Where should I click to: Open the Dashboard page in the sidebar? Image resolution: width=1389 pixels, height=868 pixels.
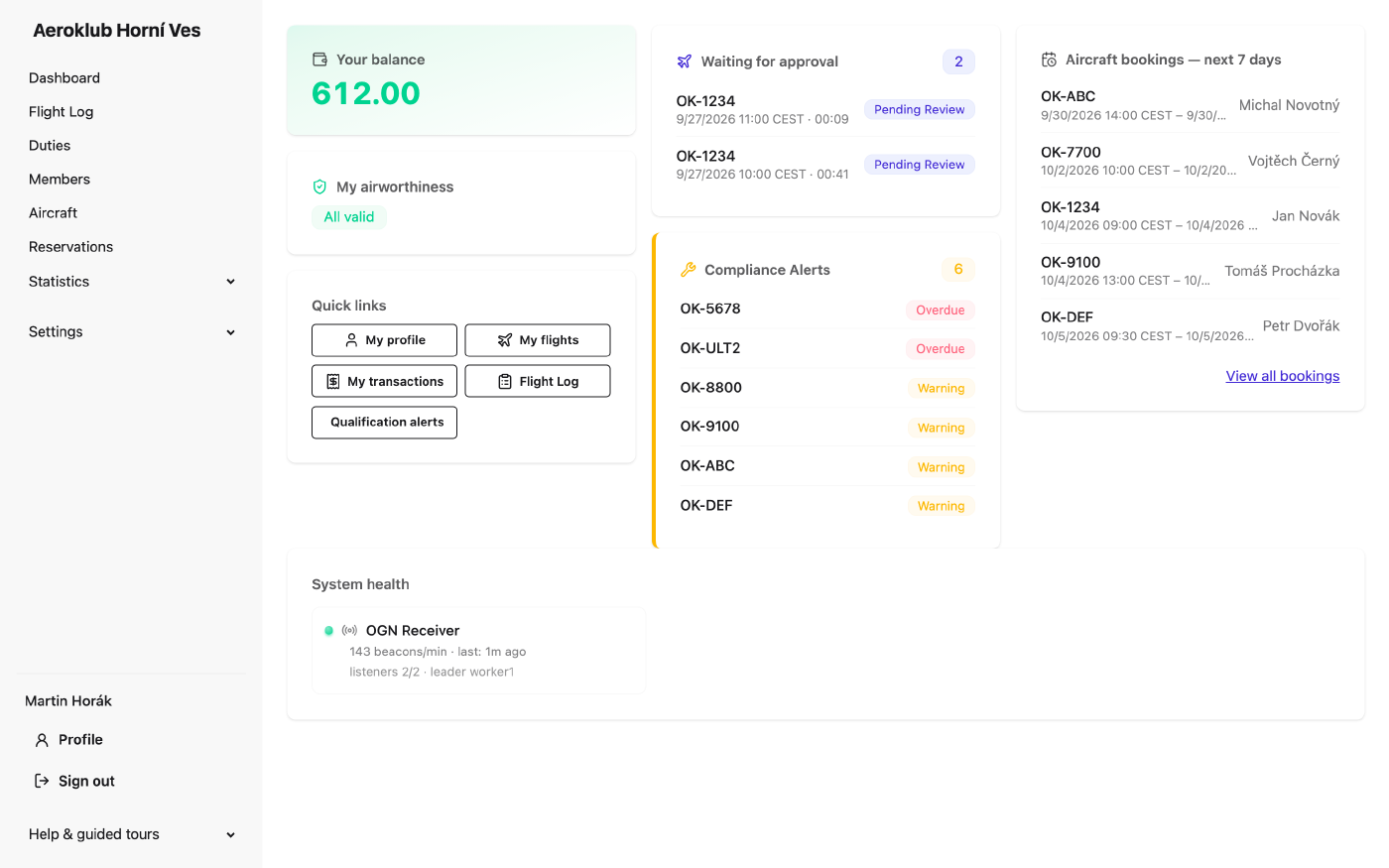pos(64,78)
